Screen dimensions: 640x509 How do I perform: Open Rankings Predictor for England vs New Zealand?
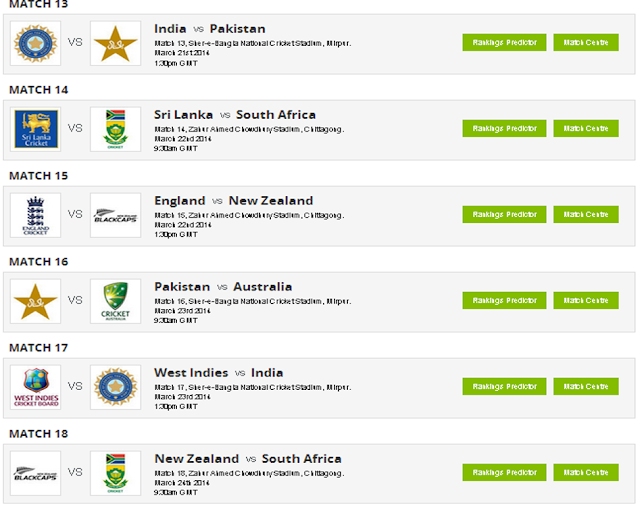point(504,215)
